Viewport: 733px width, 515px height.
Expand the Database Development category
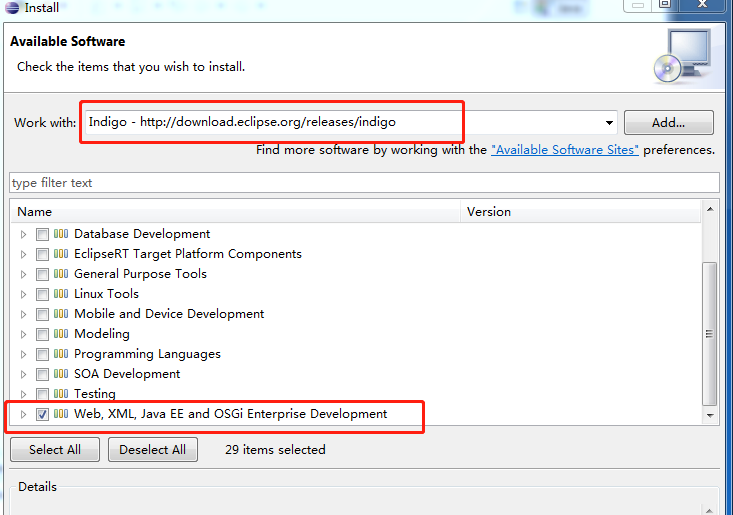(x=23, y=234)
